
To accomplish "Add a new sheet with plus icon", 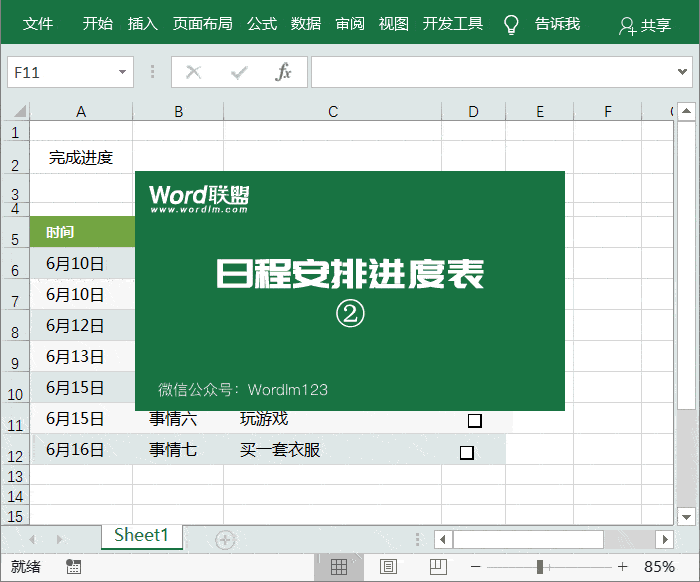I will coord(225,540).
